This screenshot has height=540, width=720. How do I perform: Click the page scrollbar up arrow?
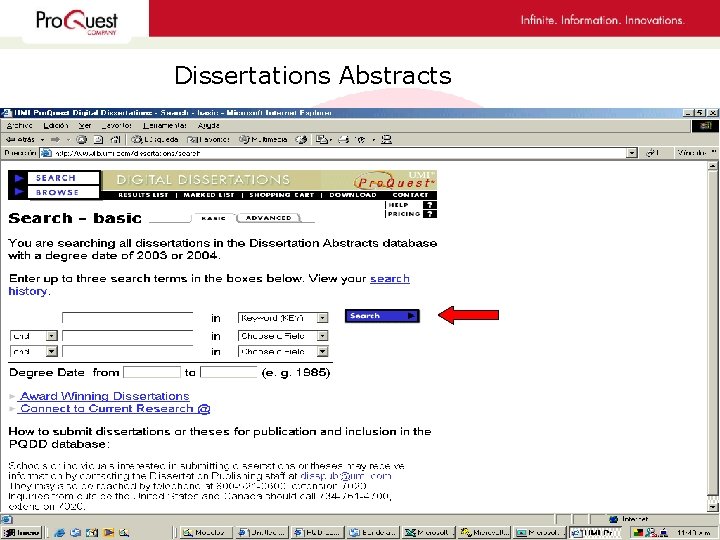(x=713, y=166)
